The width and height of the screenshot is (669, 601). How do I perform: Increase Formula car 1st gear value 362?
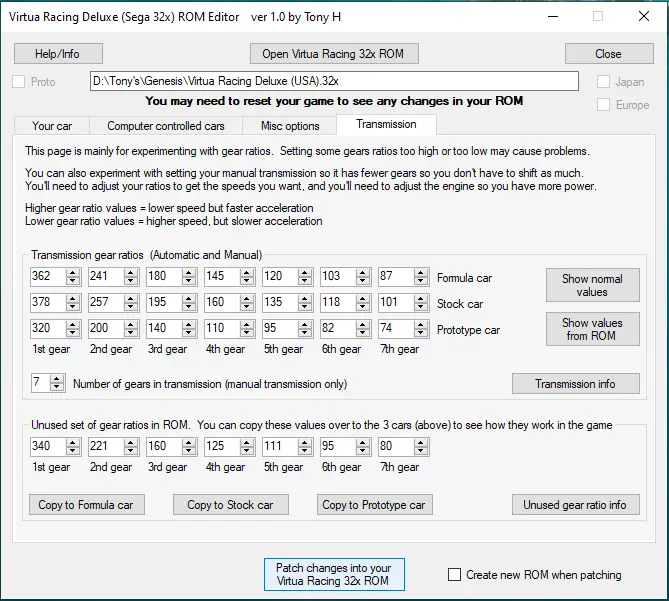point(73,273)
